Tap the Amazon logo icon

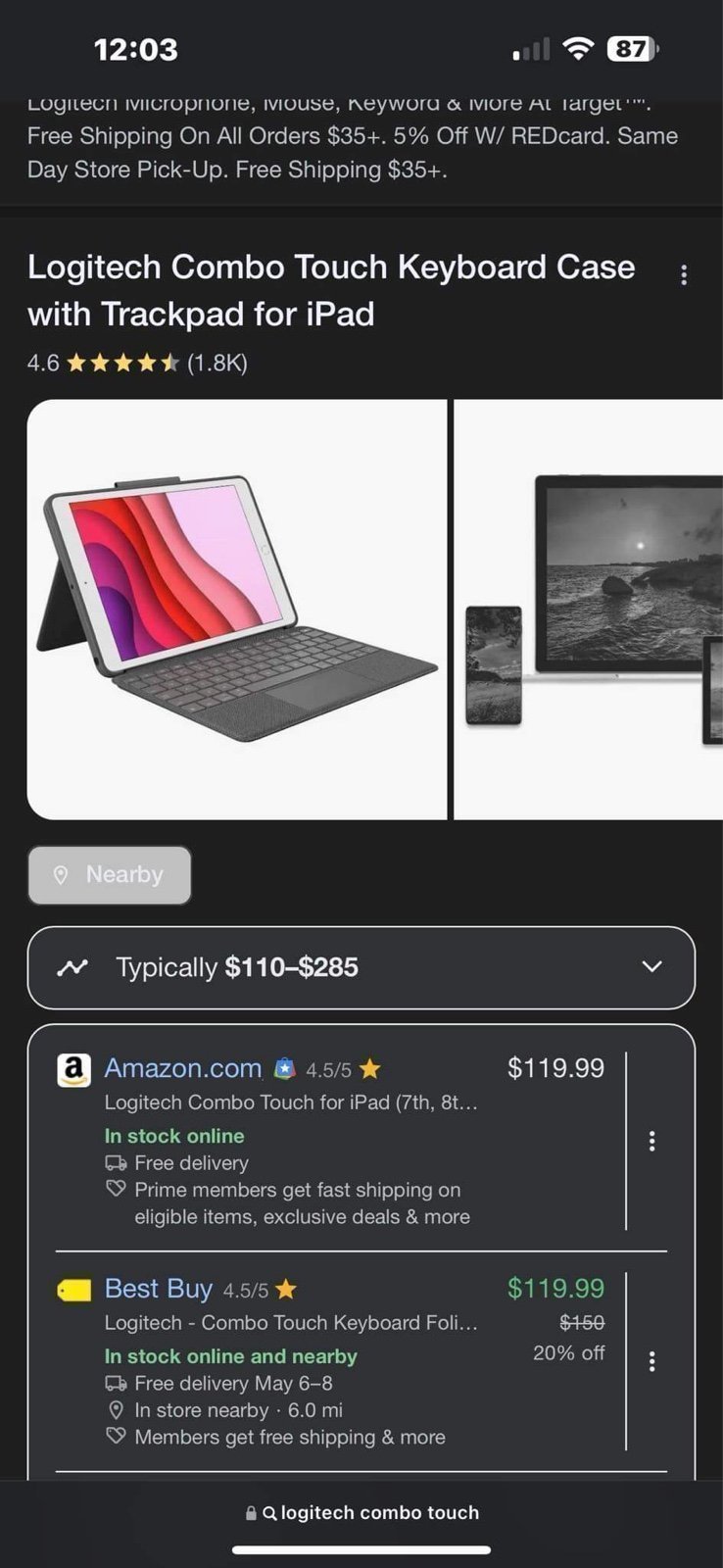73,1070
